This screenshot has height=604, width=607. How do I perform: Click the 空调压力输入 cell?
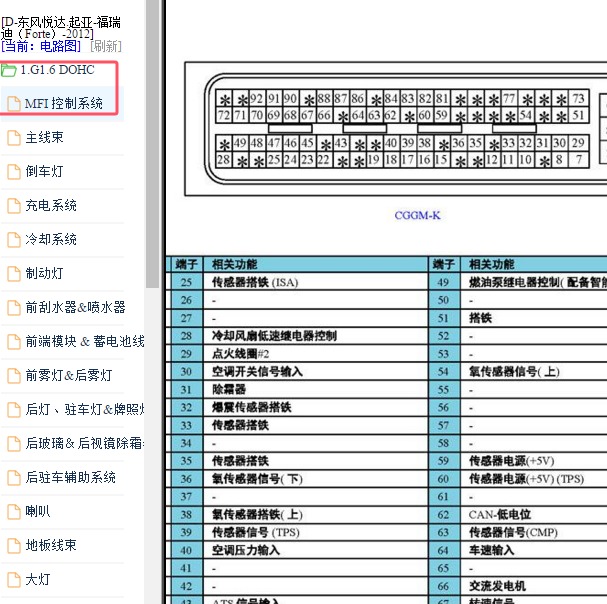pos(315,551)
